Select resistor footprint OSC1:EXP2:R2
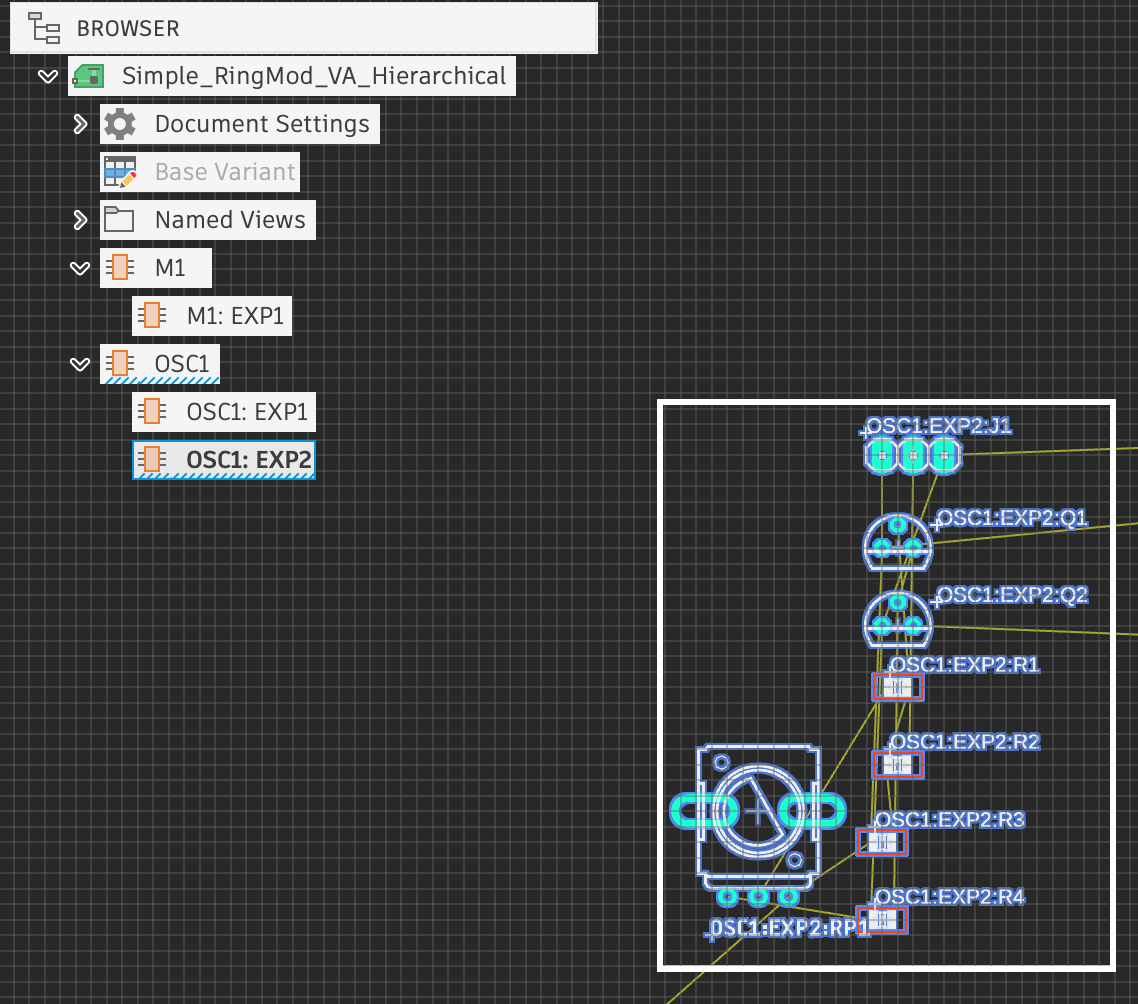This screenshot has width=1138, height=1004. (898, 764)
